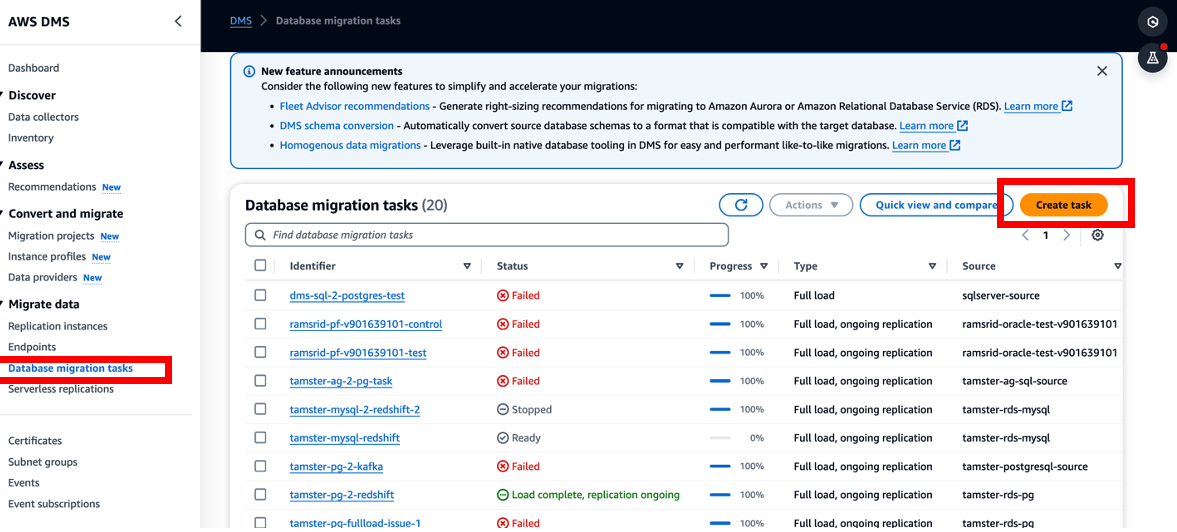Open Dashboard in sidebar
The image size is (1177, 532).
[34, 68]
